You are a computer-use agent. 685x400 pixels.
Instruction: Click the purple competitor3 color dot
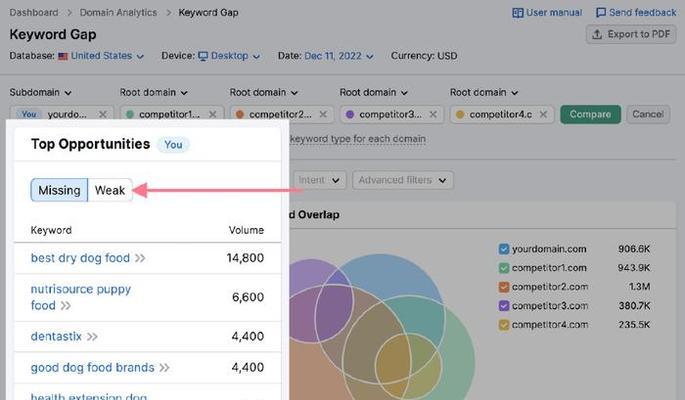[x=350, y=114]
